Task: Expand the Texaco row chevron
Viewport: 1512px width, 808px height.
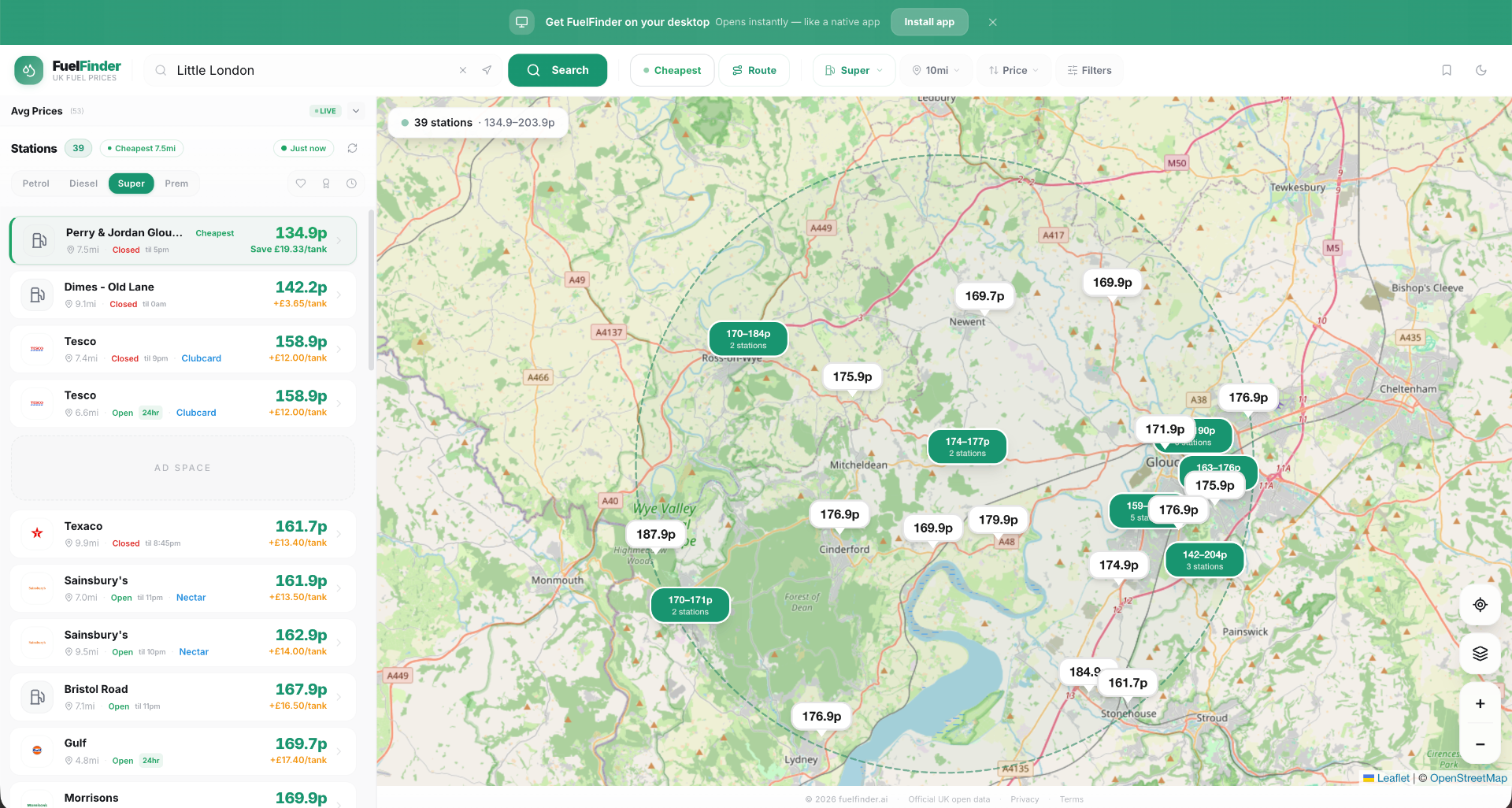Action: [339, 533]
